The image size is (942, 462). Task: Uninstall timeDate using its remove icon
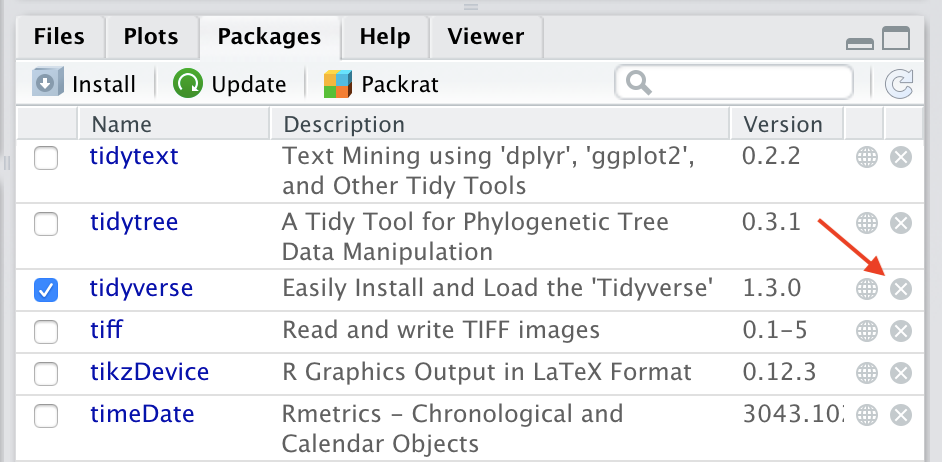900,414
